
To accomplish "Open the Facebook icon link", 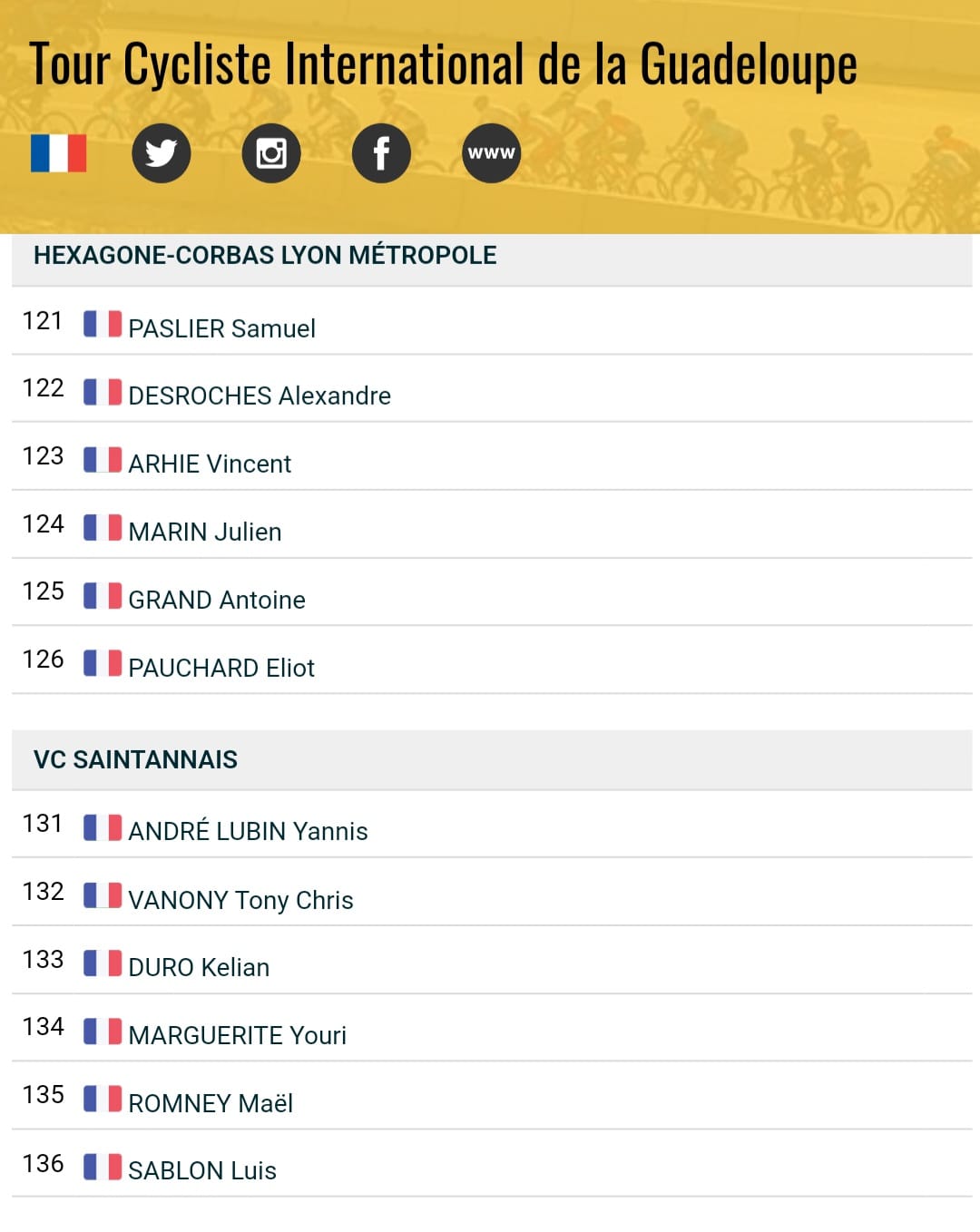I will [x=381, y=153].
